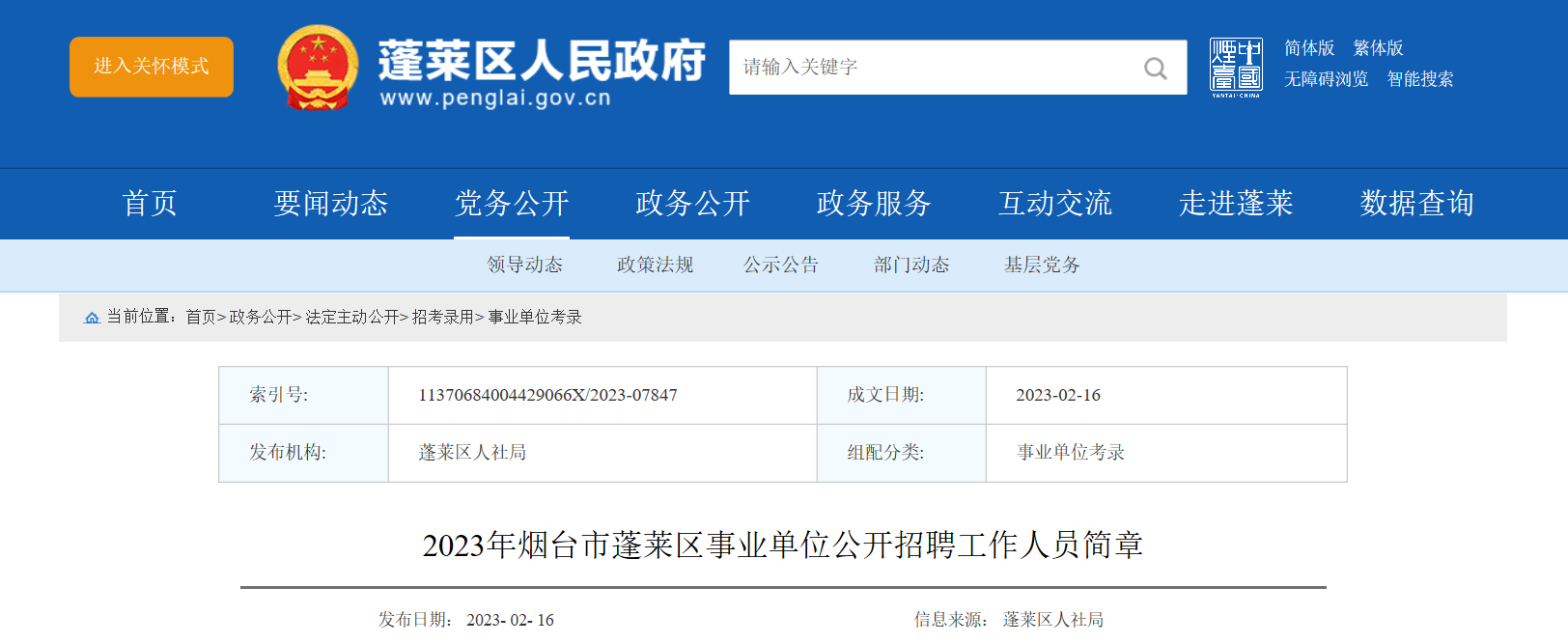Select 基层党务 sub-menu item
The height and width of the screenshot is (643, 1568).
click(x=1042, y=265)
